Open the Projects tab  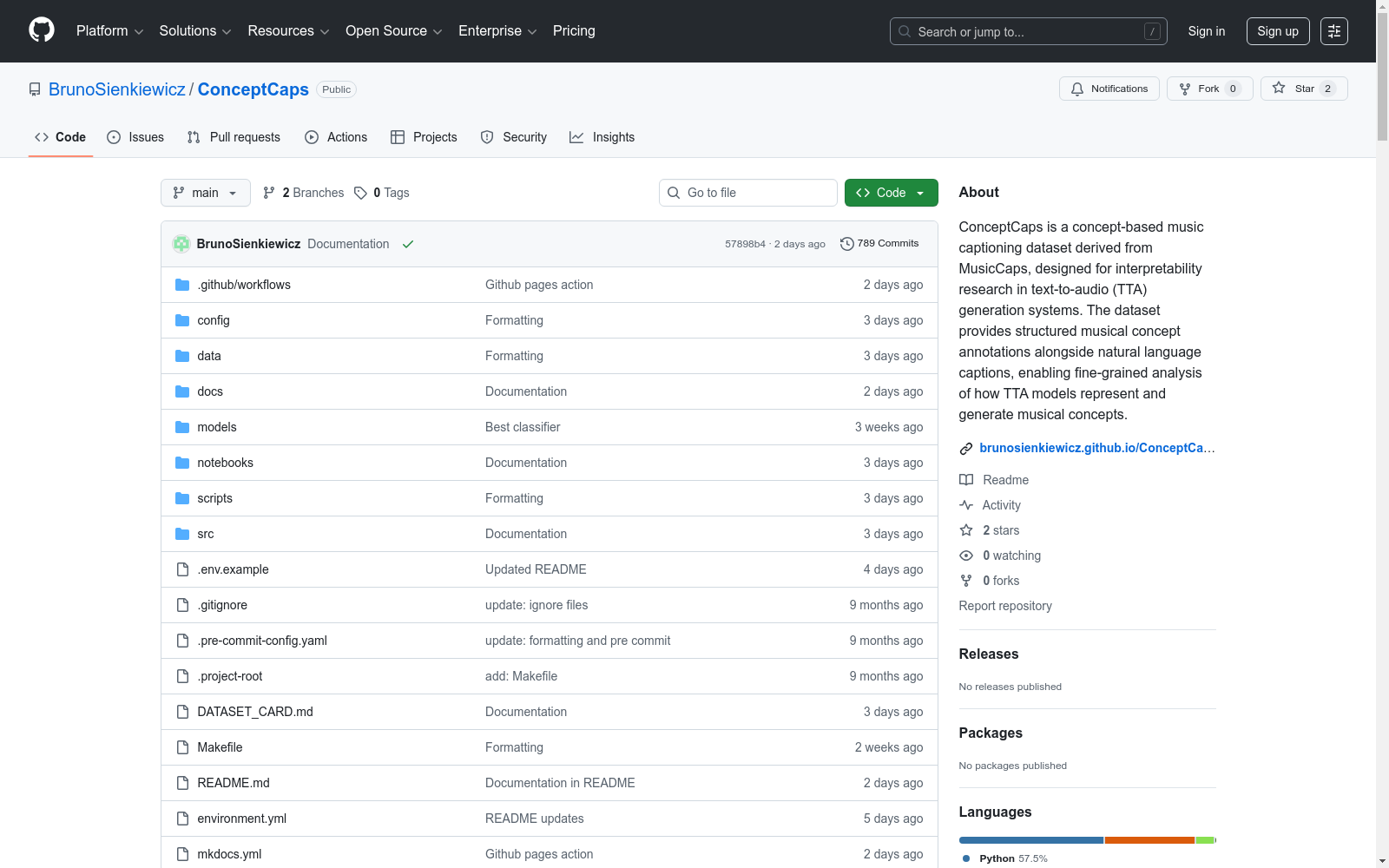pyautogui.click(x=424, y=137)
